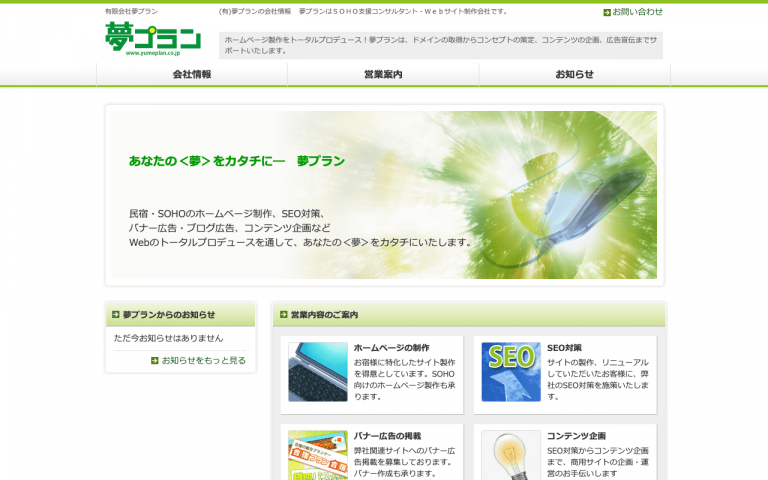Open the 会社情報 navigation tab

click(192, 74)
